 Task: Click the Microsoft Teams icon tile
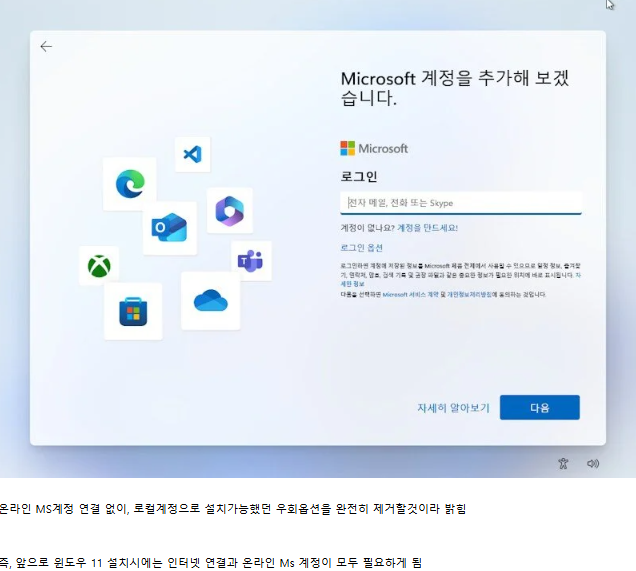[x=251, y=261]
